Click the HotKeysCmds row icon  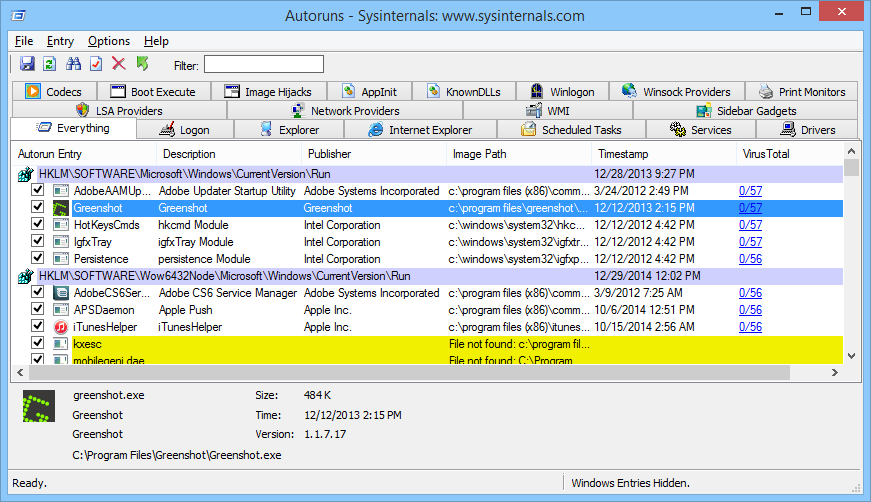click(61, 225)
